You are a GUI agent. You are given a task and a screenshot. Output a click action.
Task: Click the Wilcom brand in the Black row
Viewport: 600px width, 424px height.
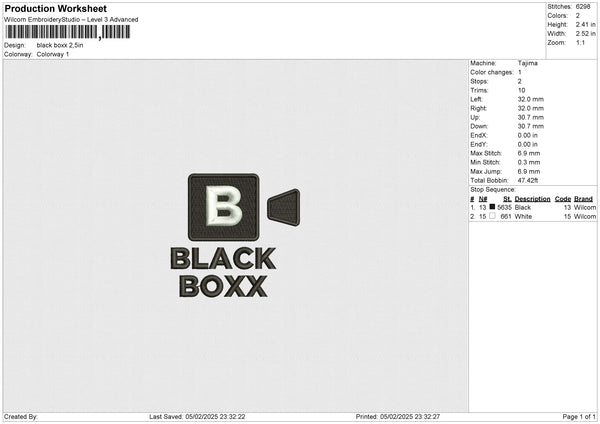585,207
